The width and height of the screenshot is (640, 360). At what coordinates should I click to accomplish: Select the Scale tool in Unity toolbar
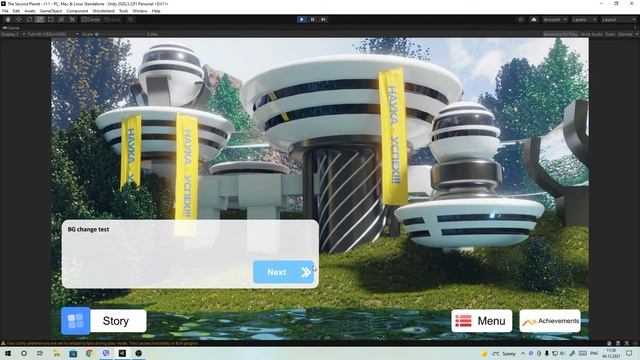(x=40, y=19)
